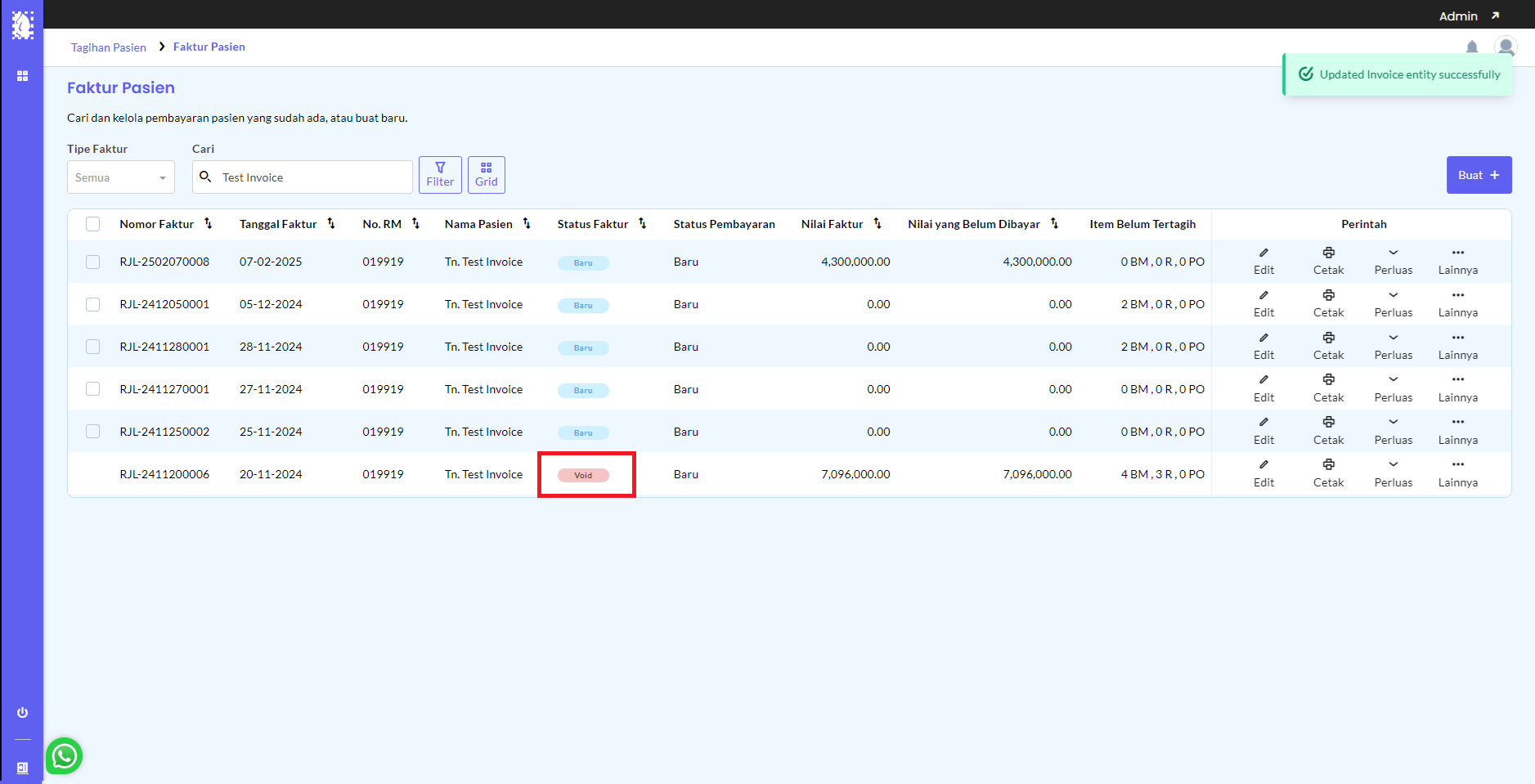This screenshot has width=1535, height=784.
Task: Print invoice RJL-2411270001 with Cetak
Action: (x=1329, y=389)
